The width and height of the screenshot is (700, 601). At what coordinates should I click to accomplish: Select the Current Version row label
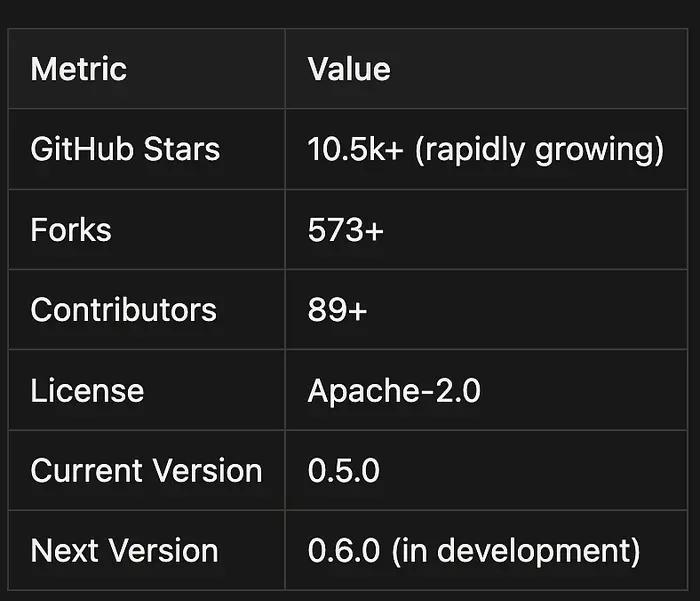tap(146, 470)
